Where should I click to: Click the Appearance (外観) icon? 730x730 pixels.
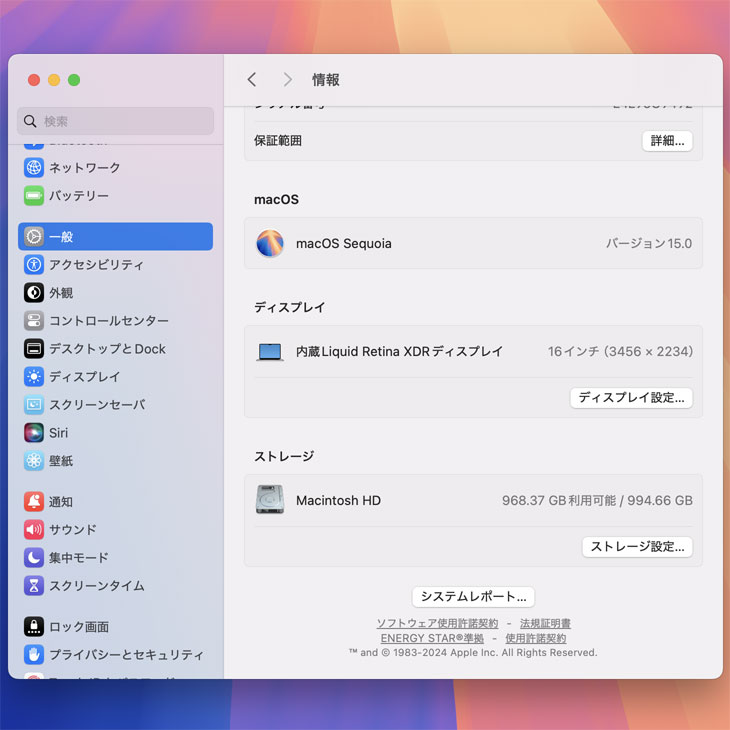click(x=34, y=293)
